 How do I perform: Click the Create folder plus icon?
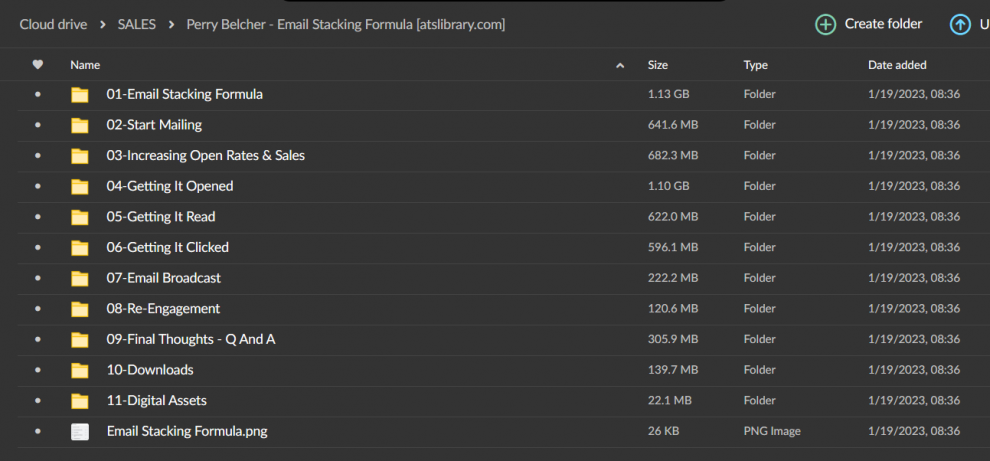click(x=826, y=24)
